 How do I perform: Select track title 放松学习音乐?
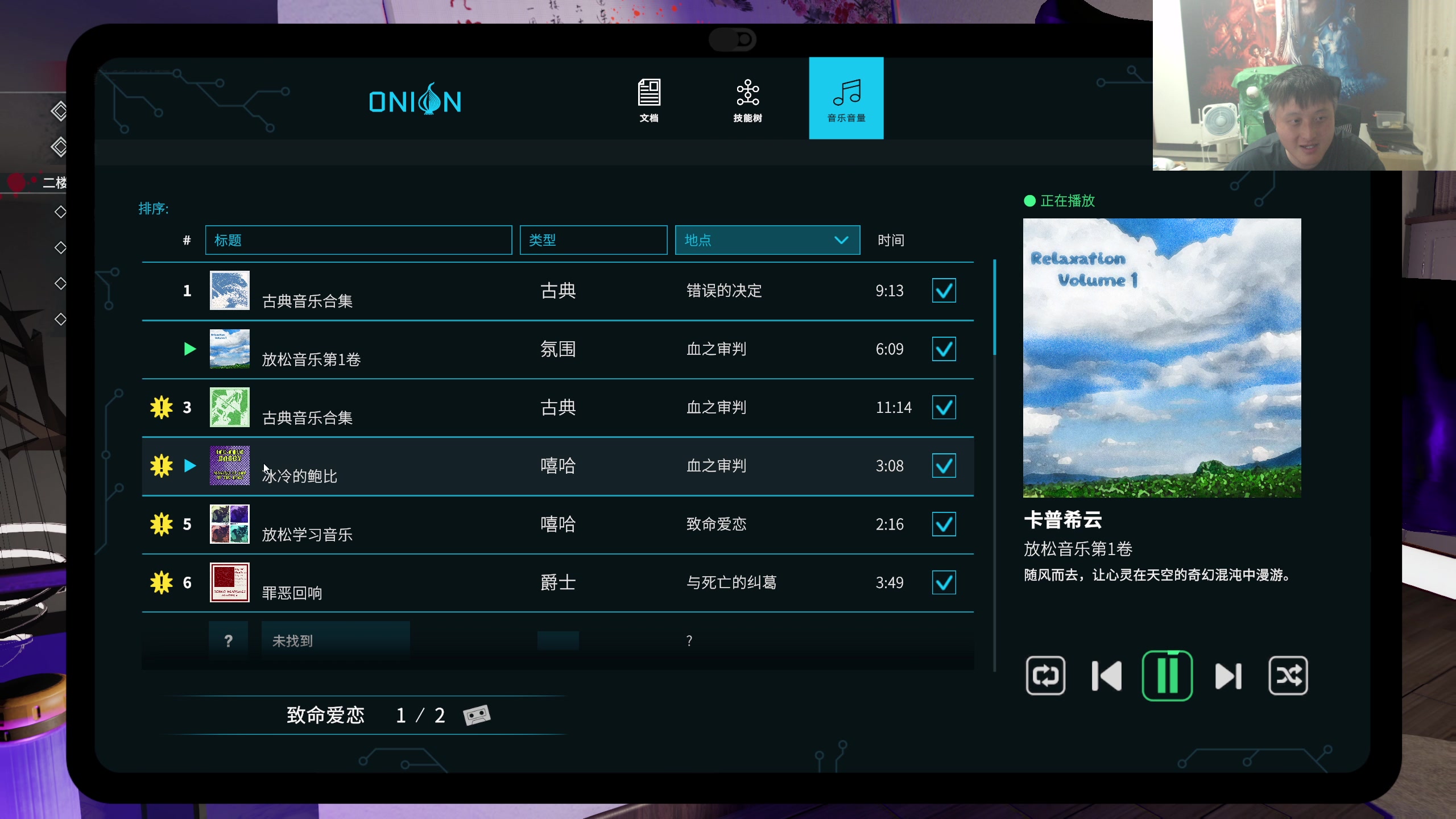coord(307,534)
